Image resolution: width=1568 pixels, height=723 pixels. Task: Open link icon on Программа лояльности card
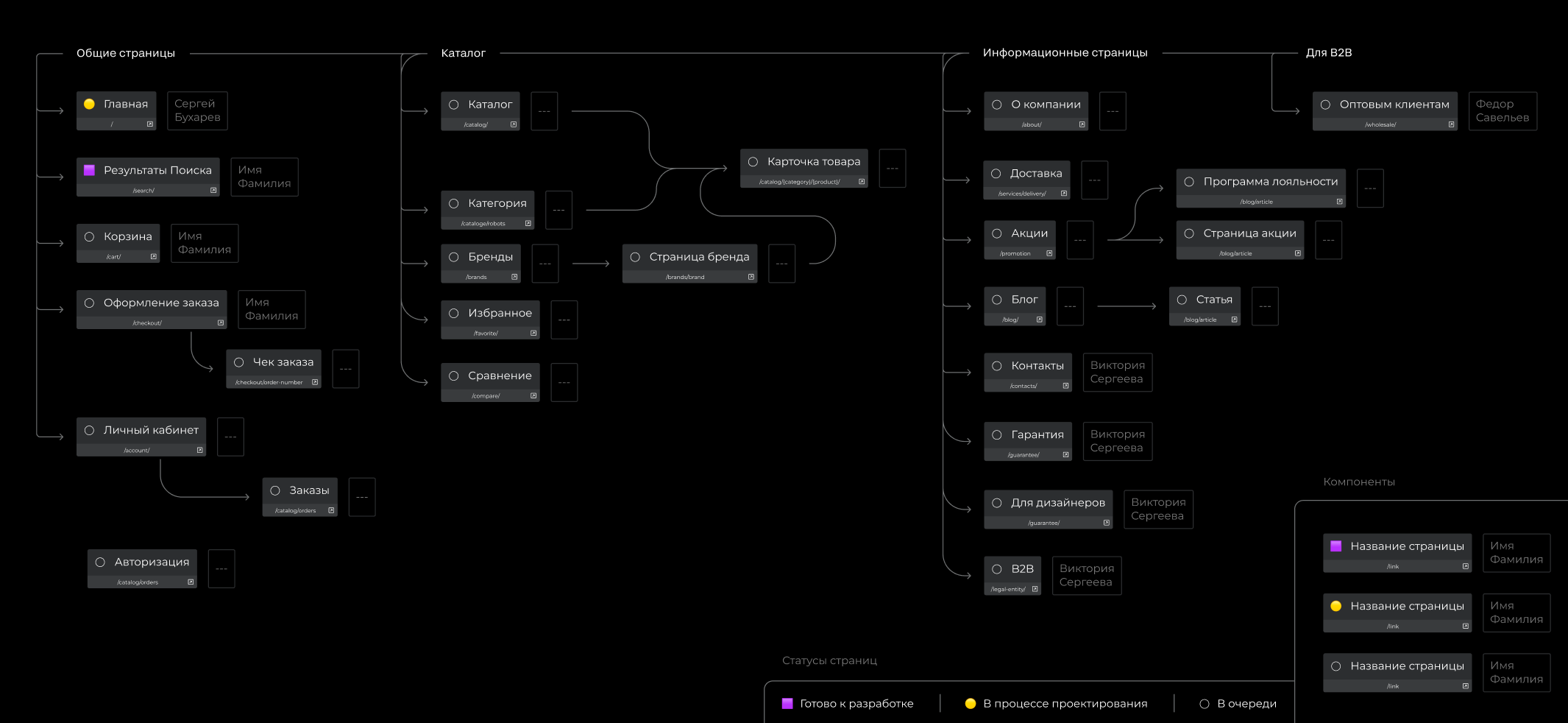(x=1339, y=202)
